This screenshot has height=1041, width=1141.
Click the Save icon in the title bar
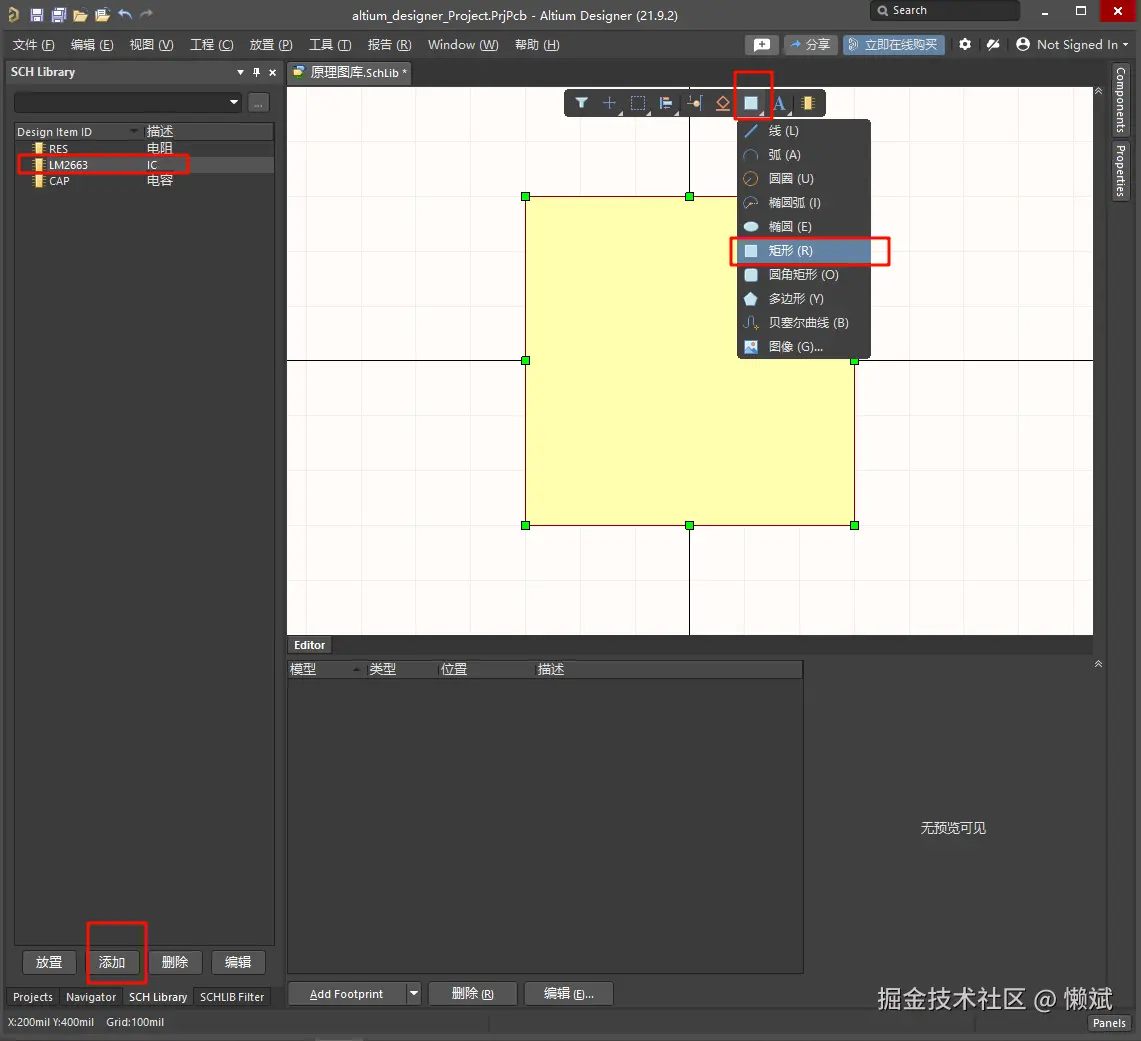[x=36, y=15]
